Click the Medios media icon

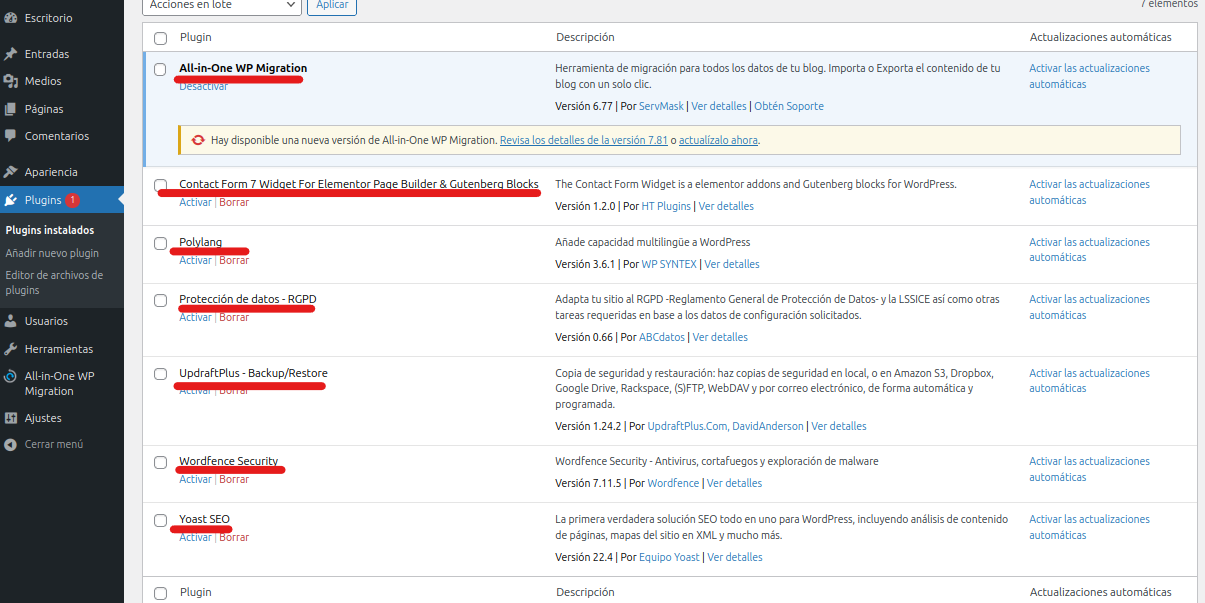click(11, 81)
